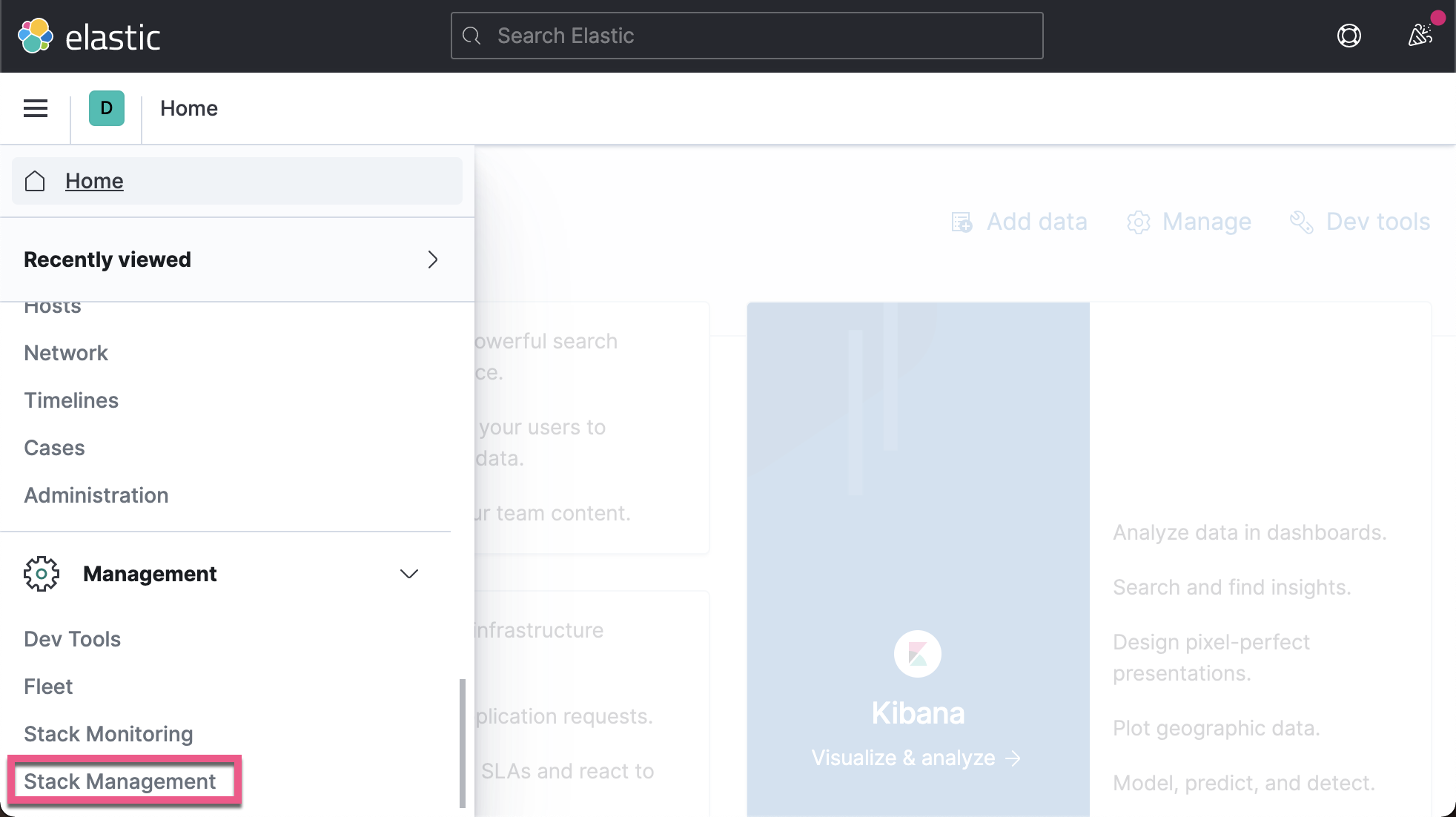This screenshot has height=817, width=1456.
Task: Expand the Recently viewed list
Action: [x=433, y=259]
